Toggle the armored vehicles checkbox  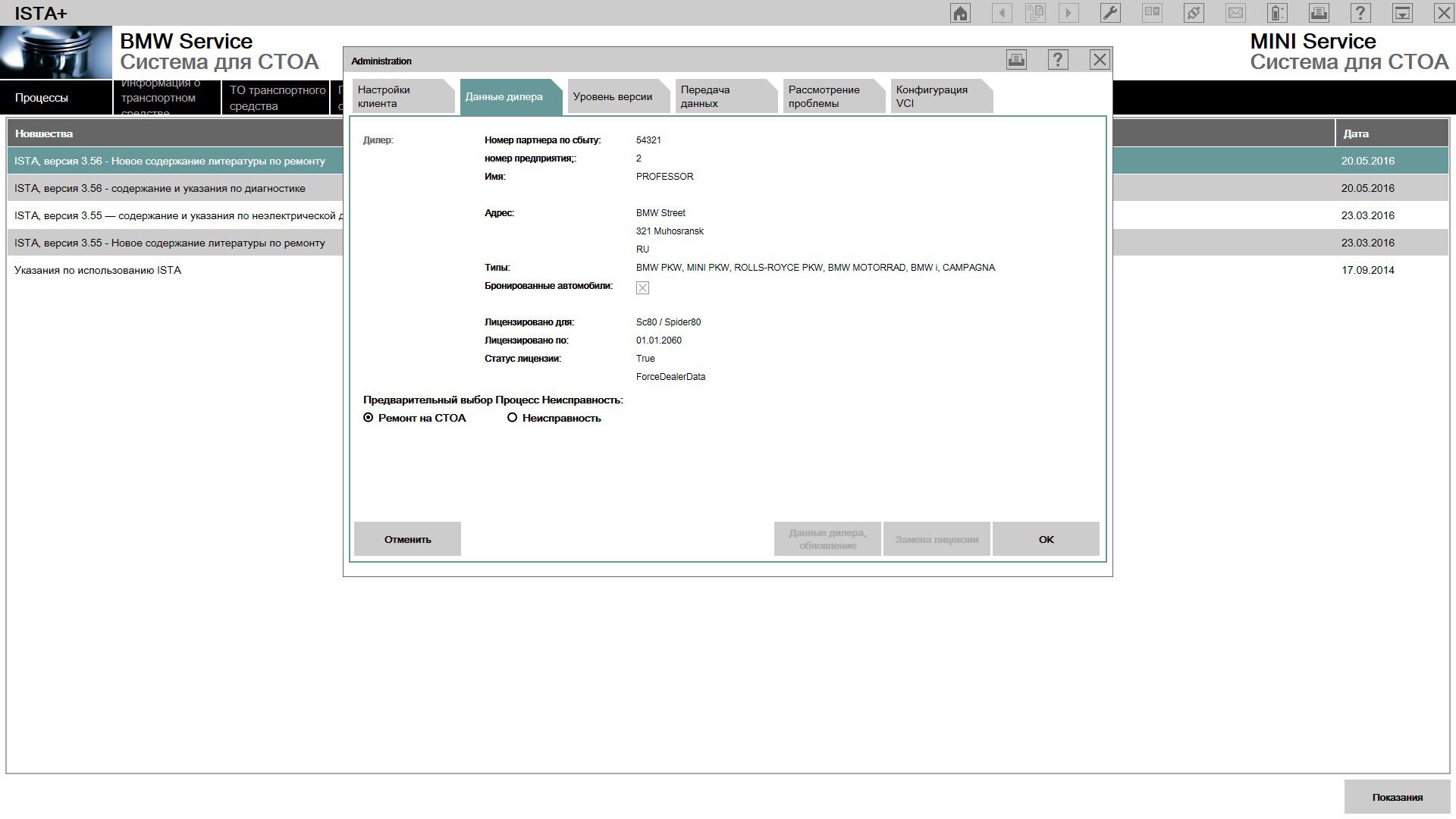pos(642,287)
